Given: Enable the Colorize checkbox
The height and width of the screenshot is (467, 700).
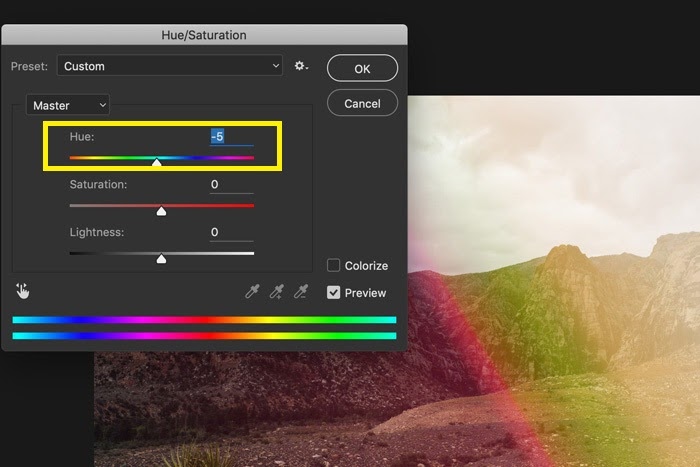Looking at the screenshot, I should point(334,266).
